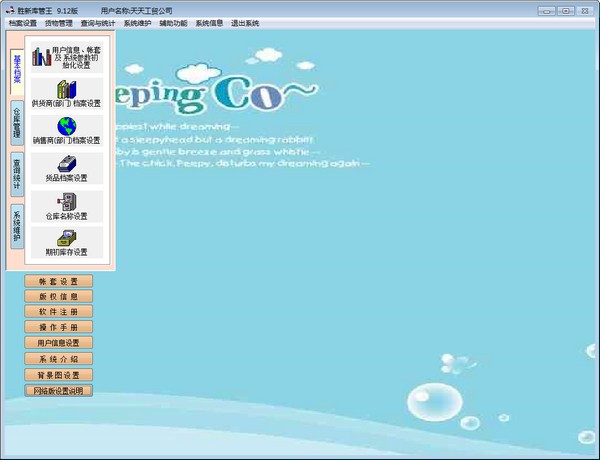
Task: Click the app icon in title bar
Action: [x=10, y=9]
